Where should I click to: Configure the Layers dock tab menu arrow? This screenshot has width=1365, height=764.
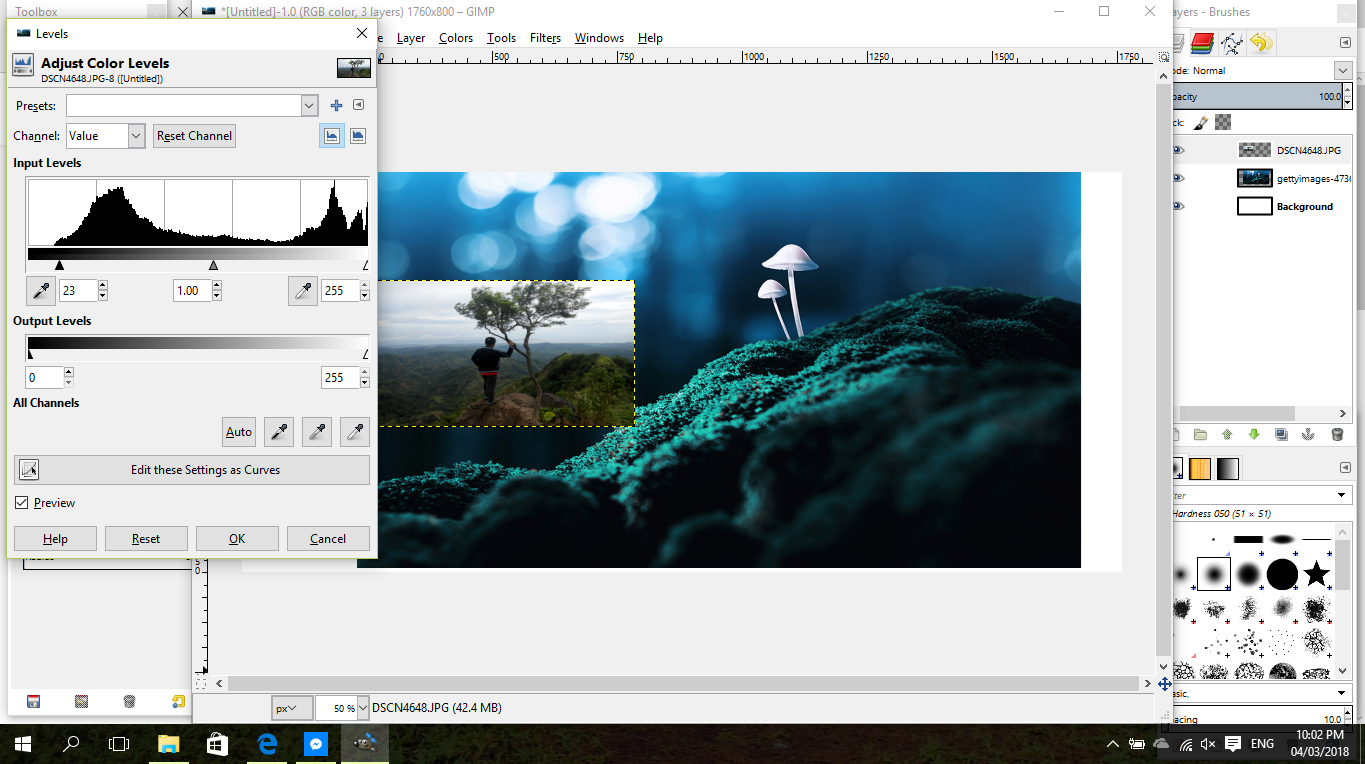point(1344,43)
